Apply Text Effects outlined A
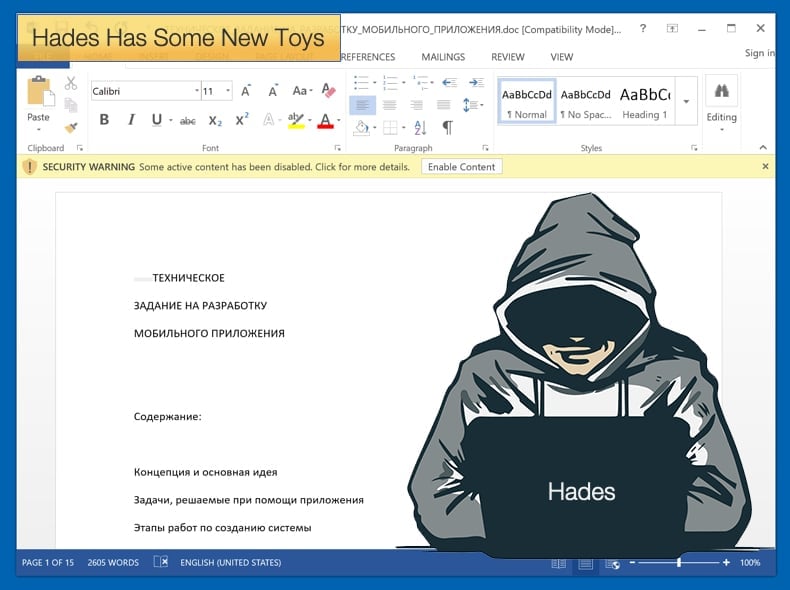The image size is (790, 590). 269,119
